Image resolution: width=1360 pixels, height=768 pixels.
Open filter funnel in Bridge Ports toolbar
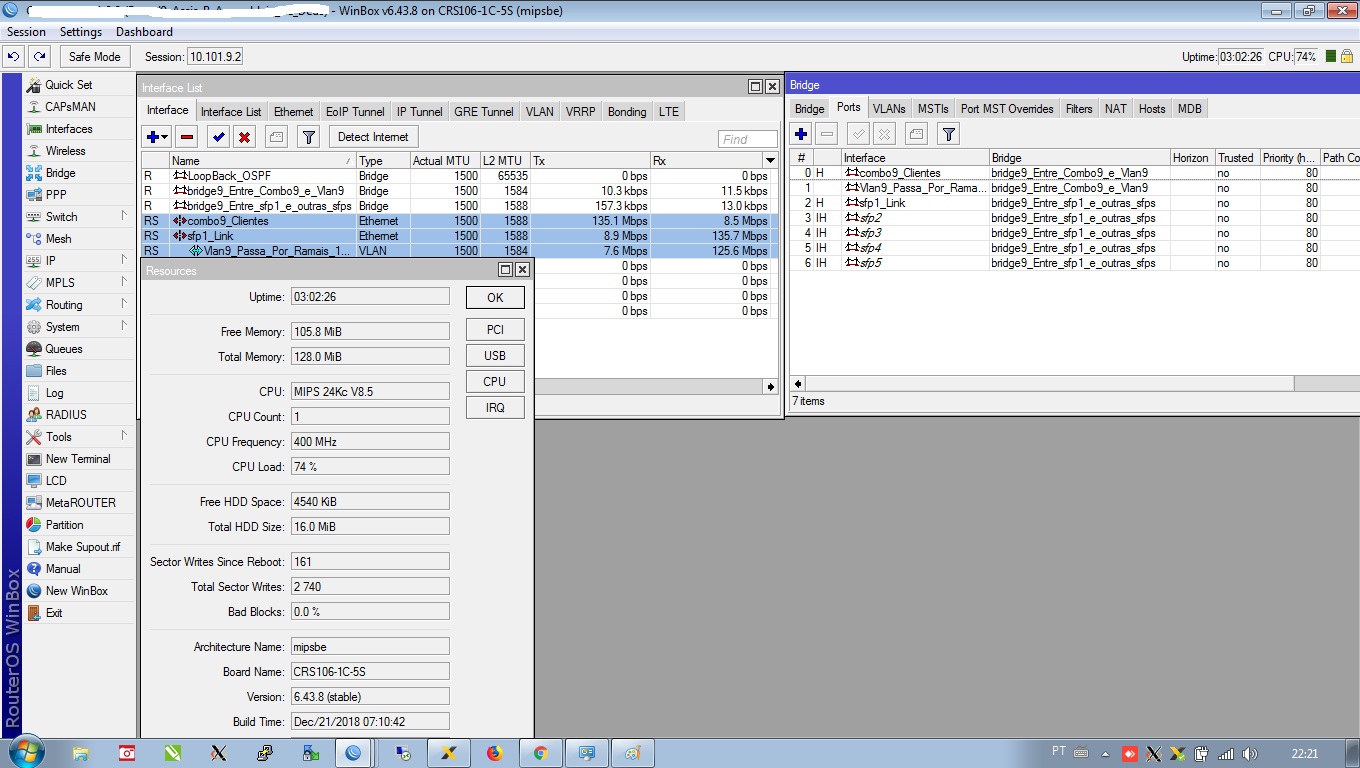948,134
